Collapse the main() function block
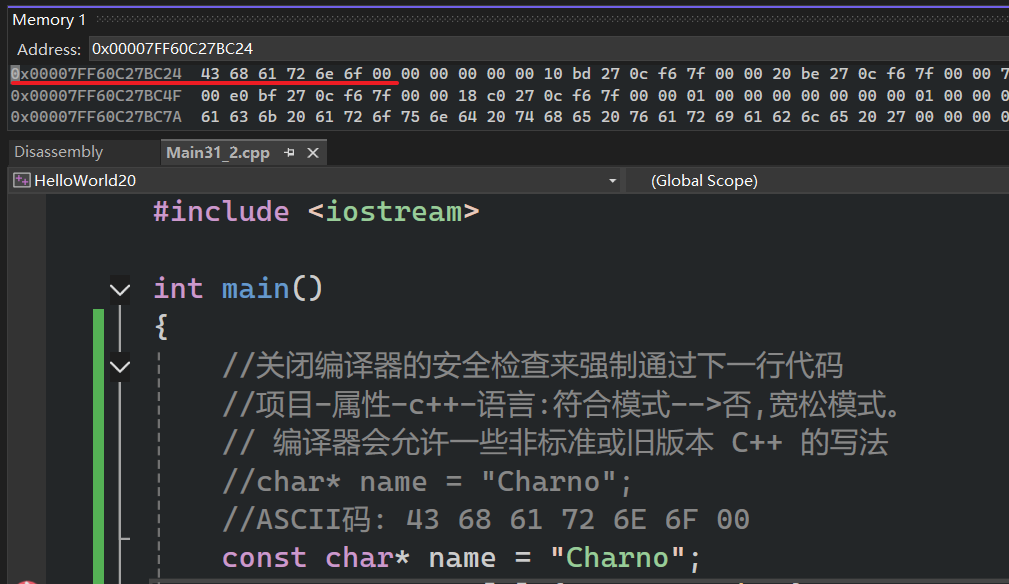The width and height of the screenshot is (1009, 584). coord(119,290)
